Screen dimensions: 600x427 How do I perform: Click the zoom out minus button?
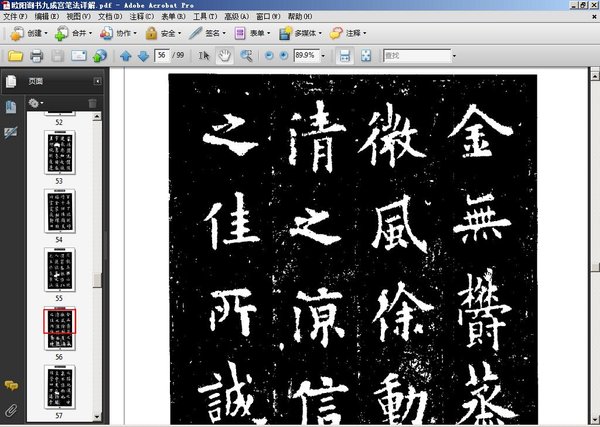(269, 55)
